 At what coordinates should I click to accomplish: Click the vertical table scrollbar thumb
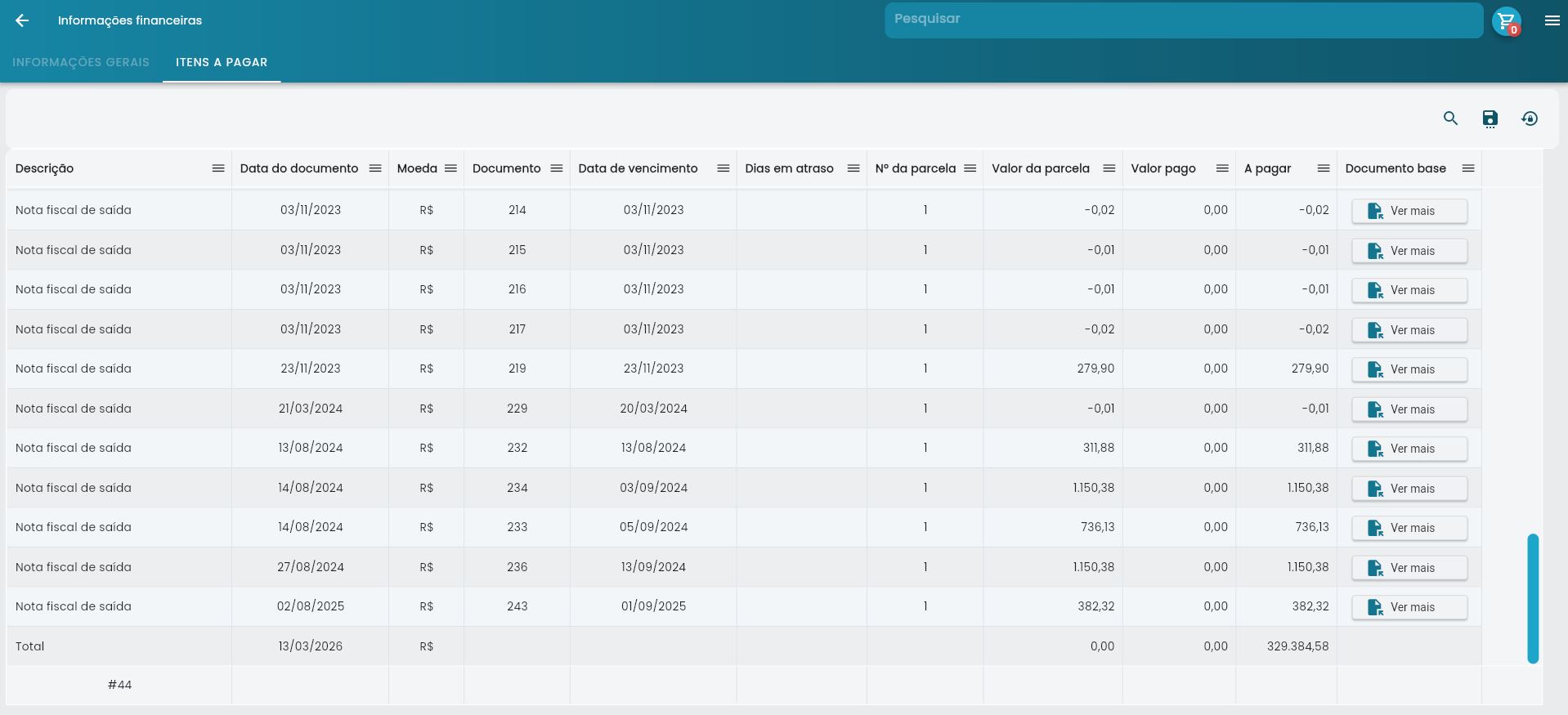[1533, 598]
